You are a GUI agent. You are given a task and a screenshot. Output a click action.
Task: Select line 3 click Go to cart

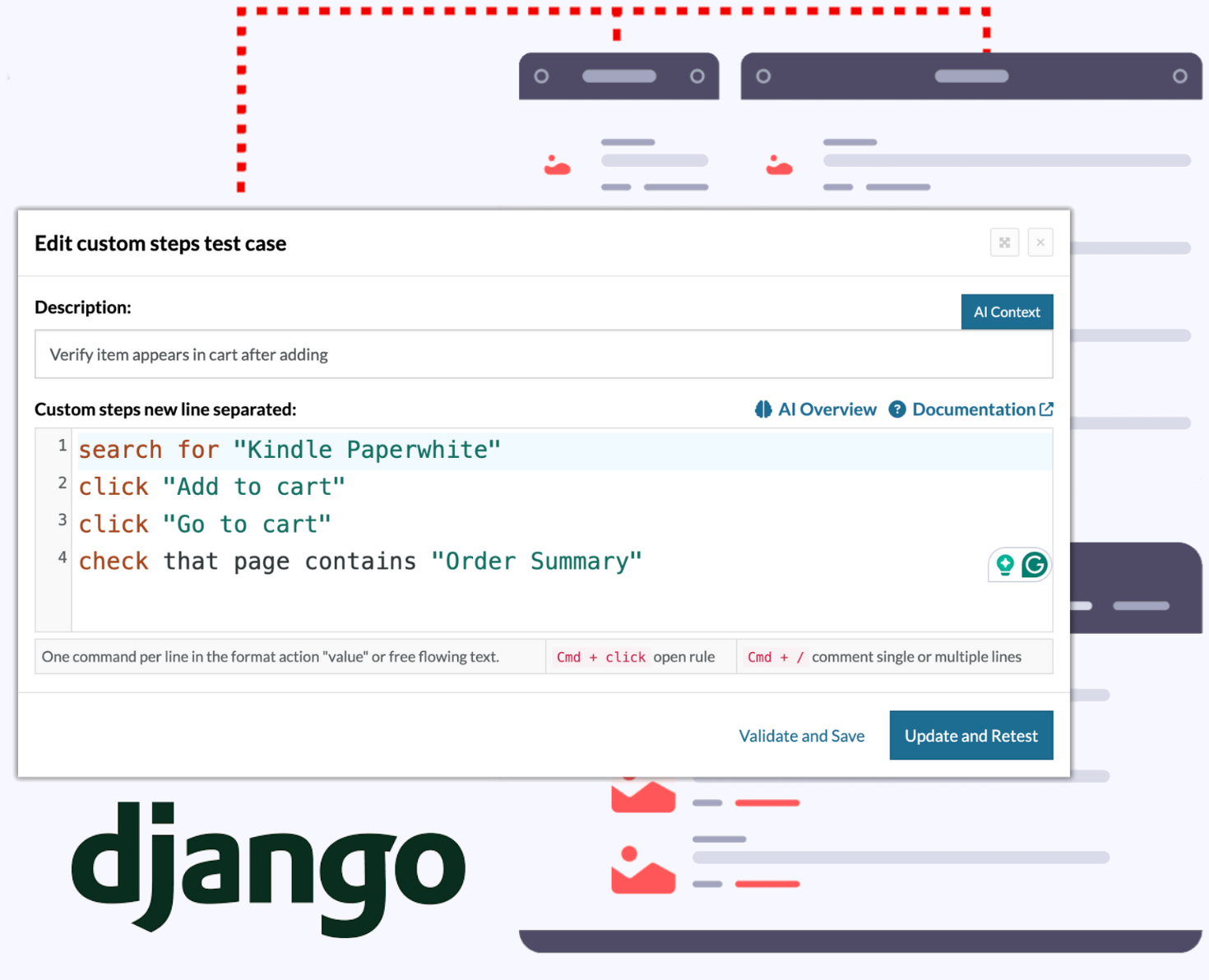coord(205,524)
